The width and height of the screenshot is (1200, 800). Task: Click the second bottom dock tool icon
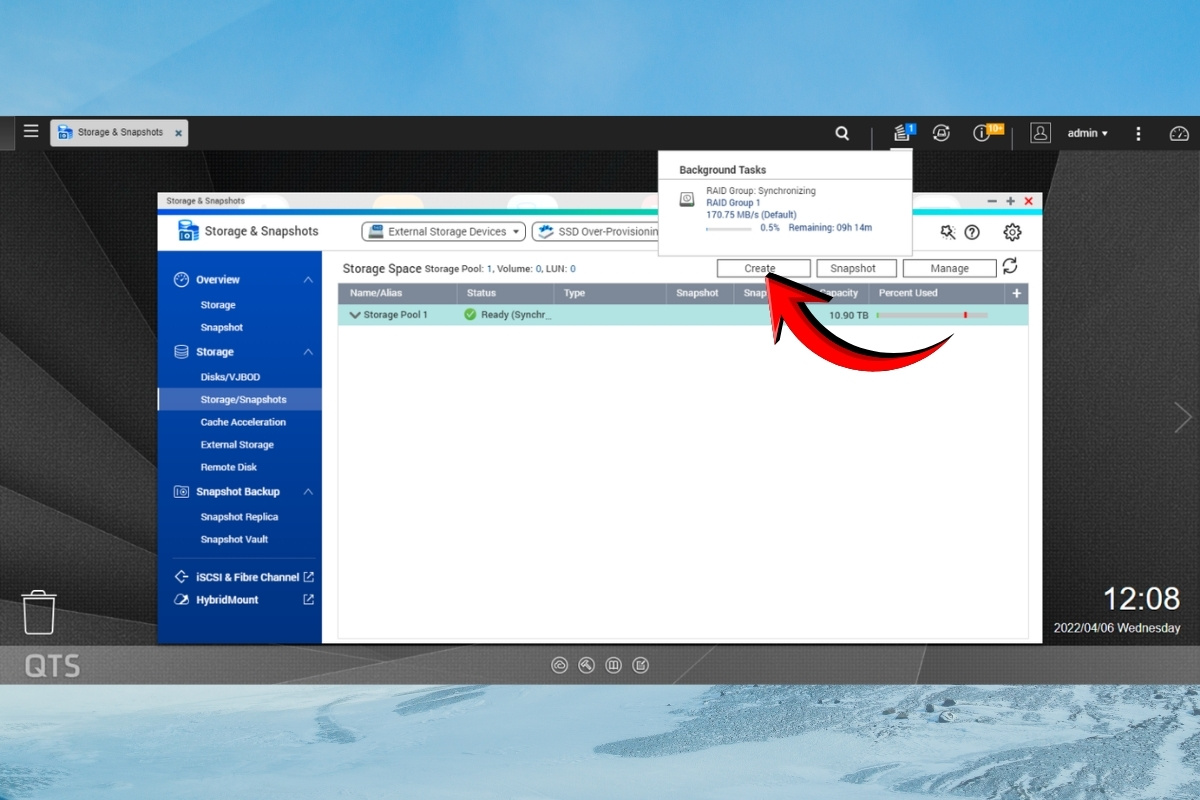click(587, 664)
